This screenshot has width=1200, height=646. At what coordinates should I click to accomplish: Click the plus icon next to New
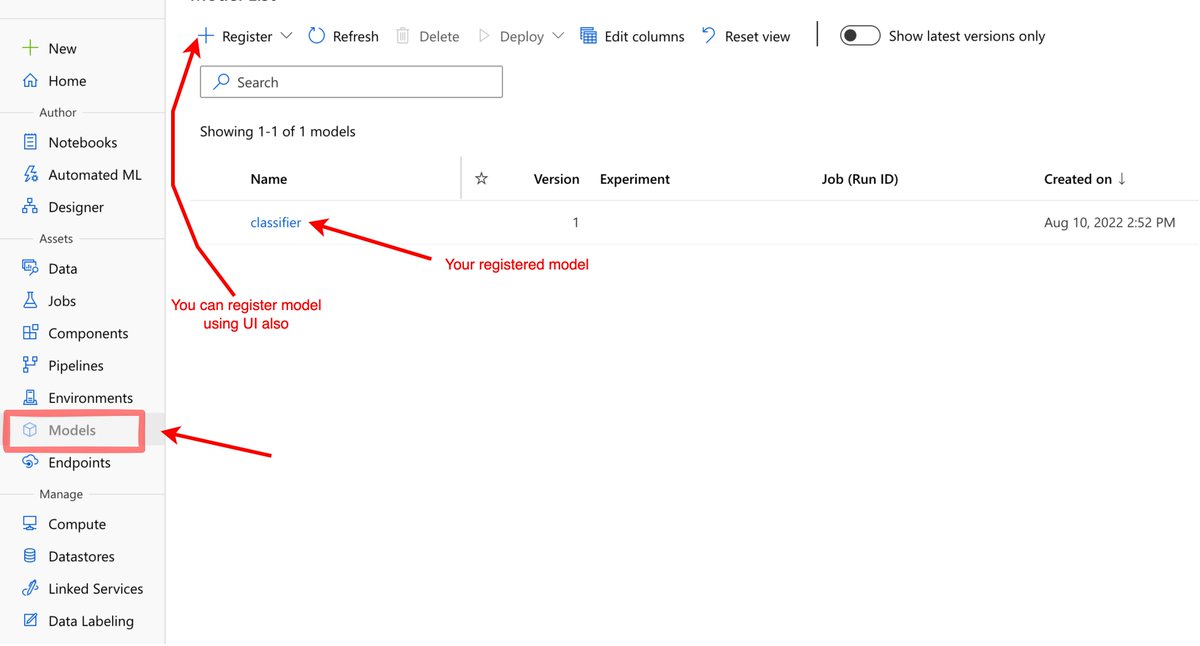coord(30,48)
